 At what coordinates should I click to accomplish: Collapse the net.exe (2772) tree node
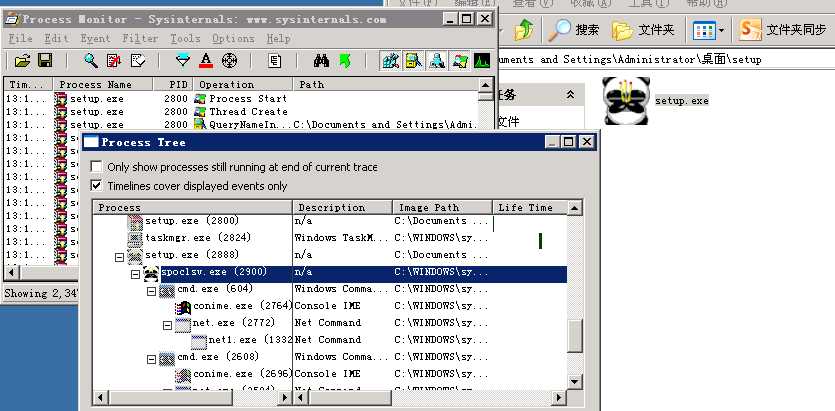(167, 325)
